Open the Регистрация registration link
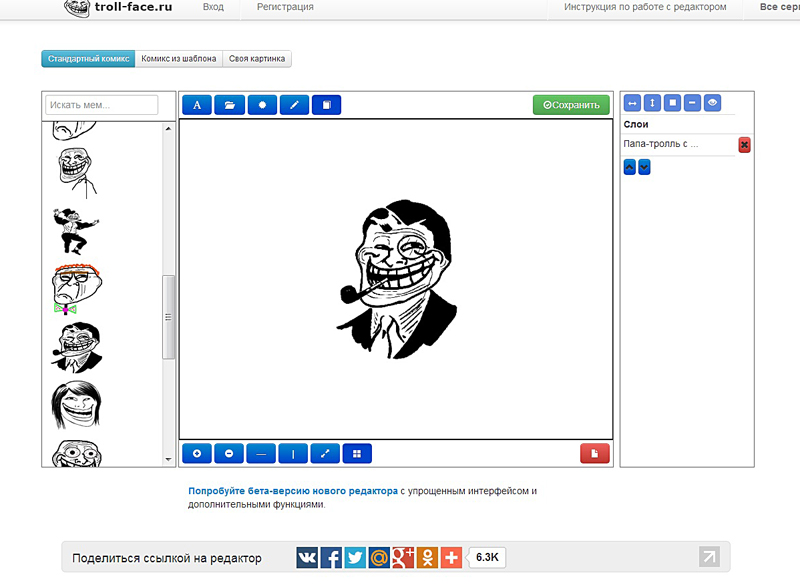Viewport: 800px width, 585px height. coord(285,7)
